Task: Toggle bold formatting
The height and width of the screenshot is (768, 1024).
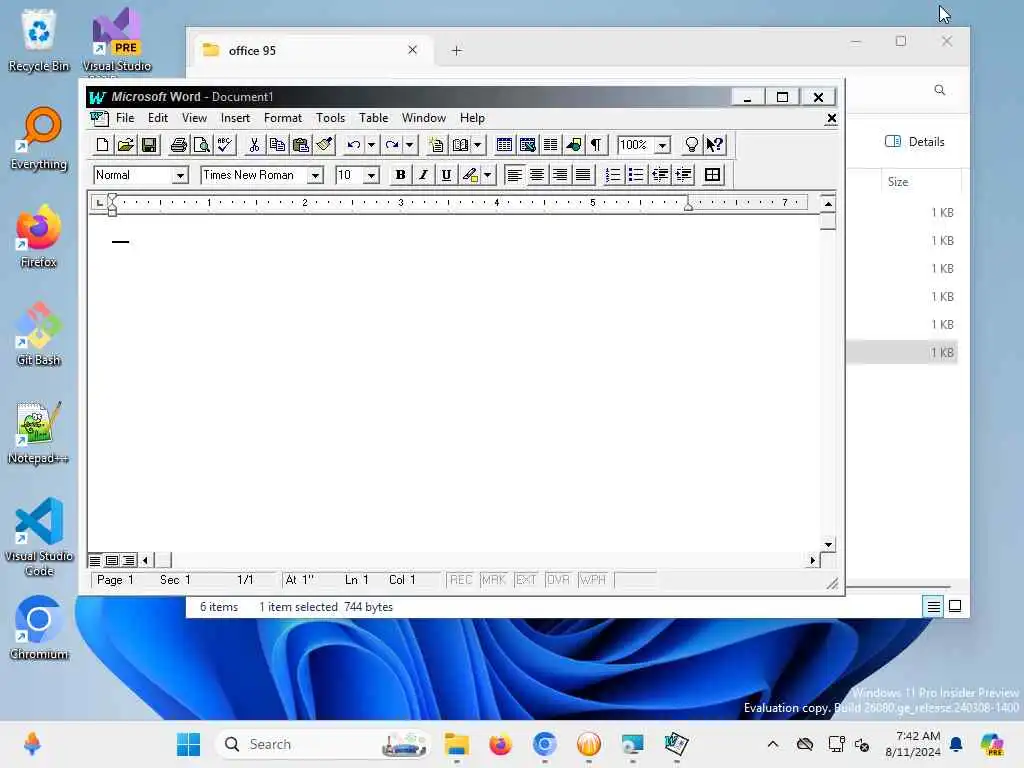Action: tap(400, 175)
